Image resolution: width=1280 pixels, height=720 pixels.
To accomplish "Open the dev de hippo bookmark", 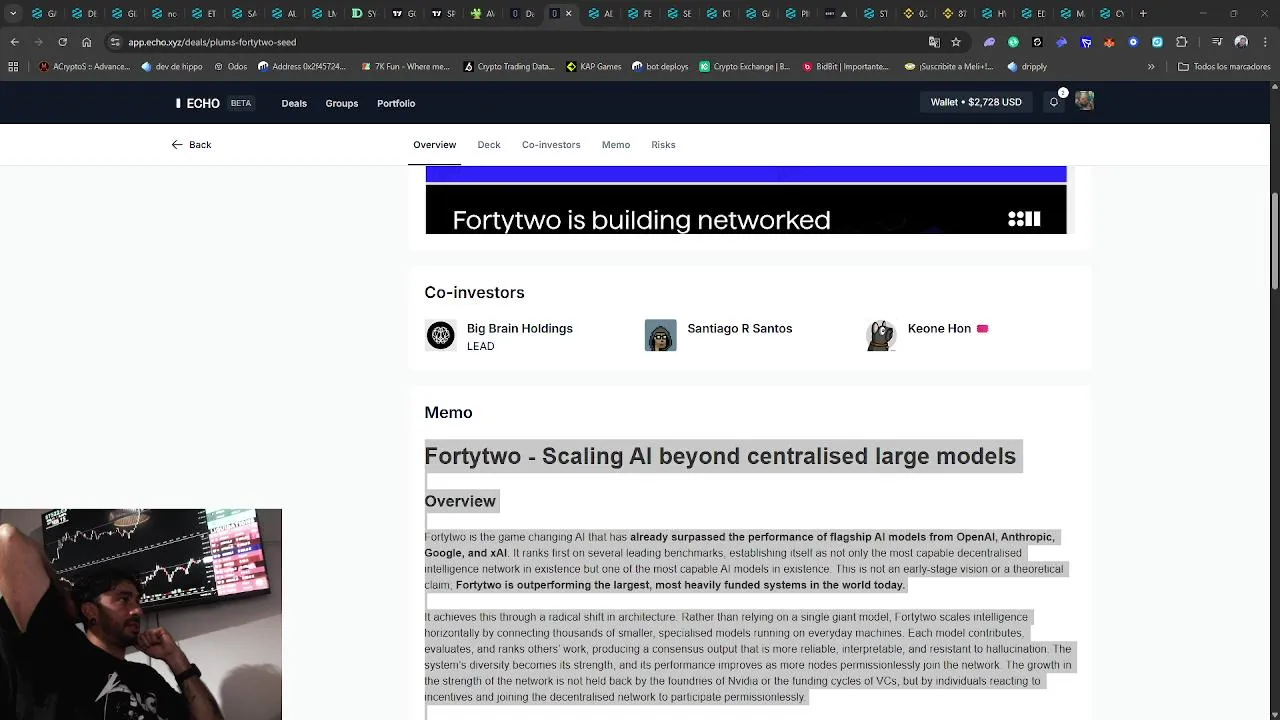I will click(x=172, y=67).
